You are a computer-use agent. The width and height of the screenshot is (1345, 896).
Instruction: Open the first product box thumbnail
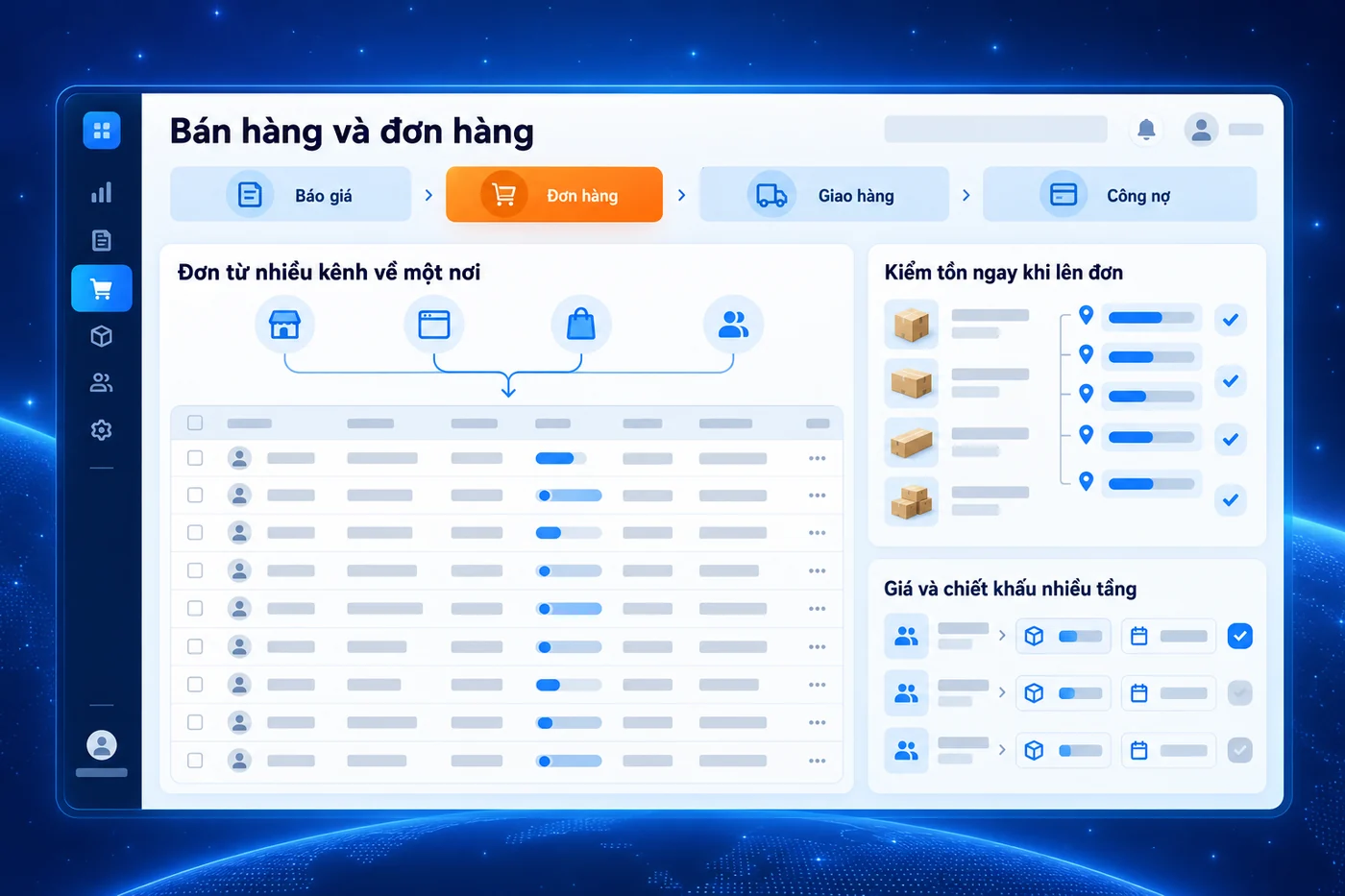click(x=911, y=325)
